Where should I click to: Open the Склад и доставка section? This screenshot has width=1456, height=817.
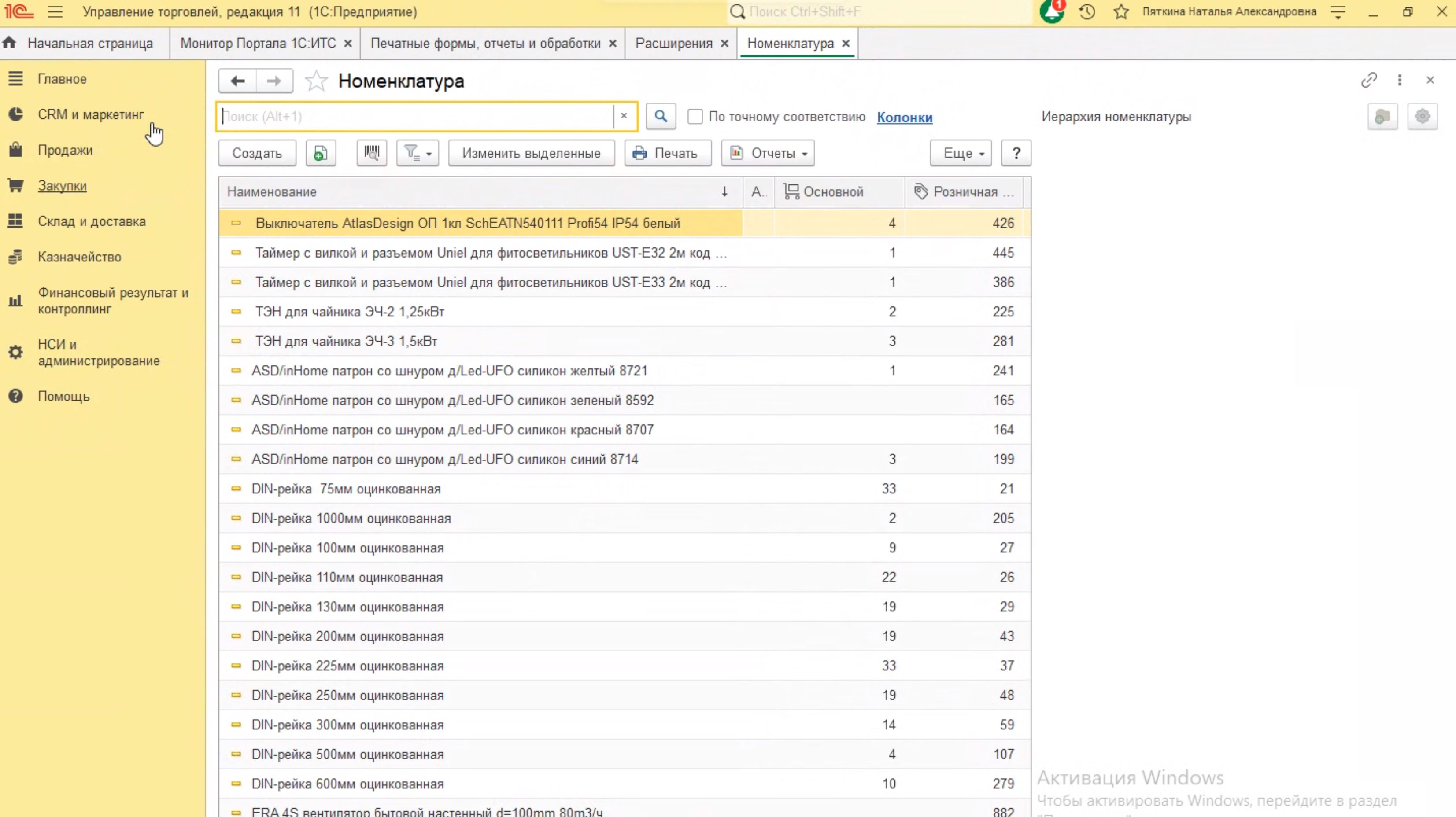pos(92,221)
